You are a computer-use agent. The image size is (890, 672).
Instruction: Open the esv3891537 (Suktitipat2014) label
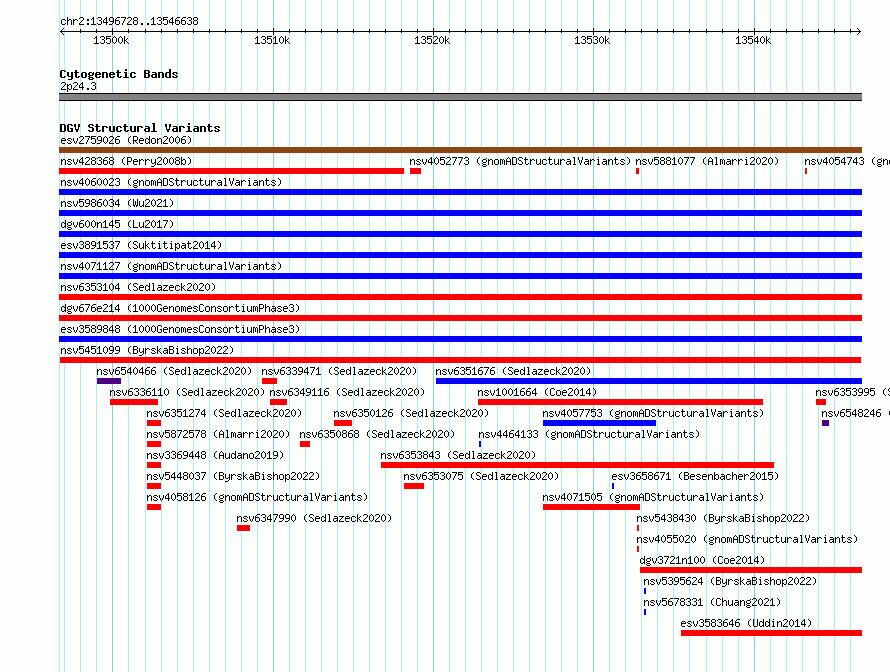click(141, 245)
